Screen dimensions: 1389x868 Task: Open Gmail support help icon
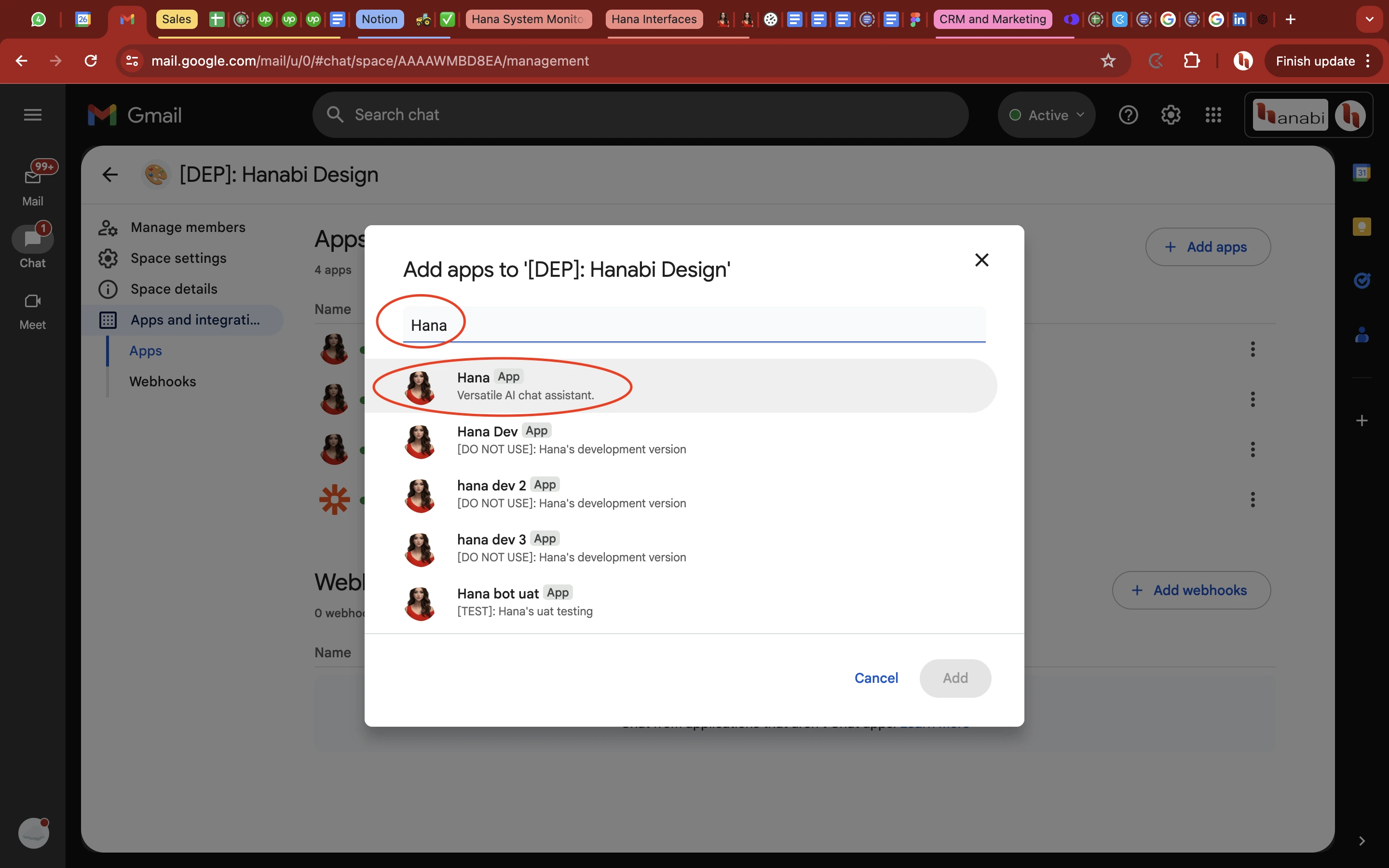[x=1128, y=115]
